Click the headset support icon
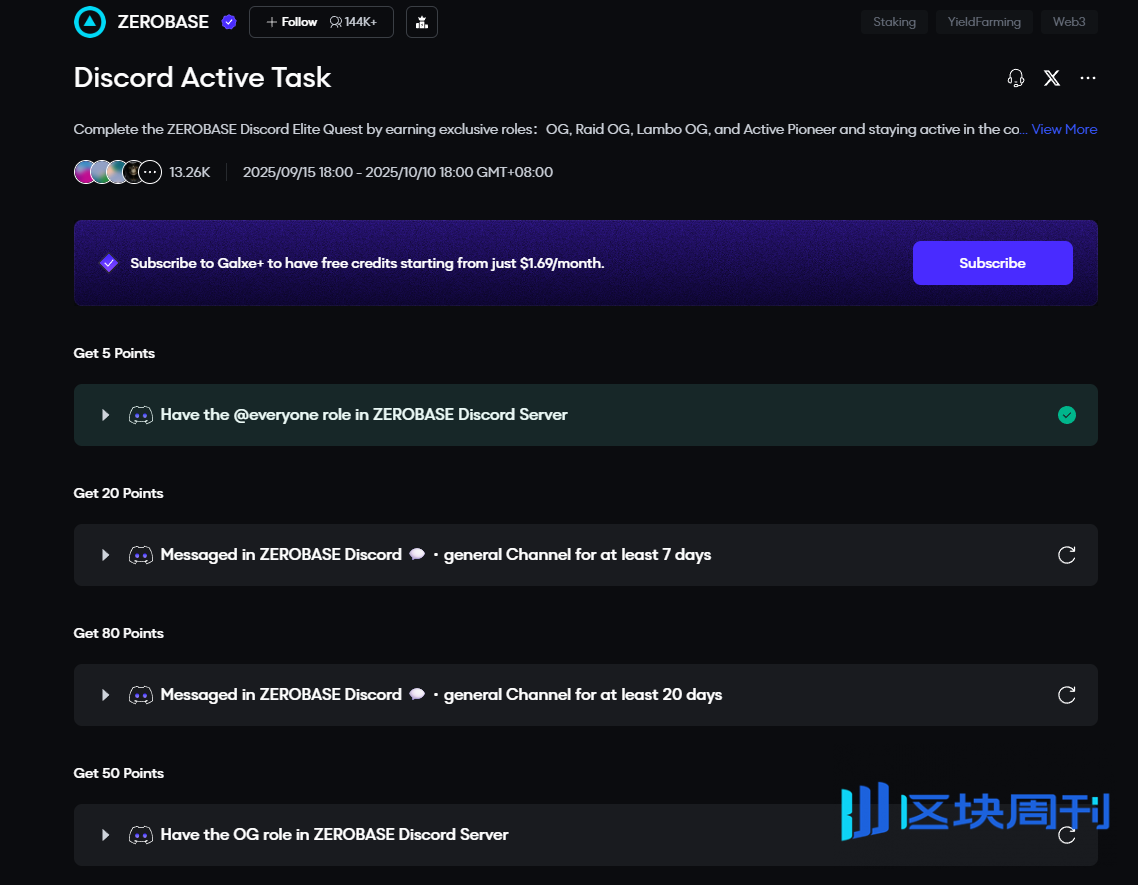This screenshot has width=1138, height=885. pyautogui.click(x=1016, y=78)
